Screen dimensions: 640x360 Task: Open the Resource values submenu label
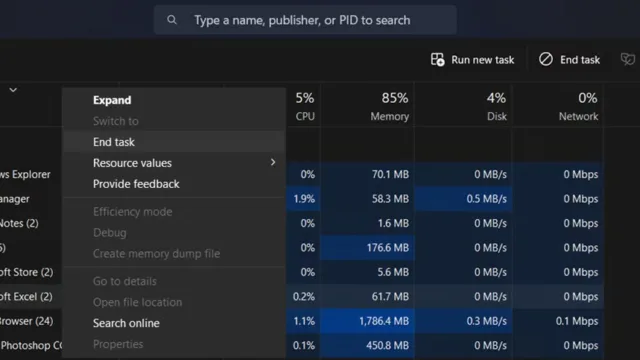(132, 163)
